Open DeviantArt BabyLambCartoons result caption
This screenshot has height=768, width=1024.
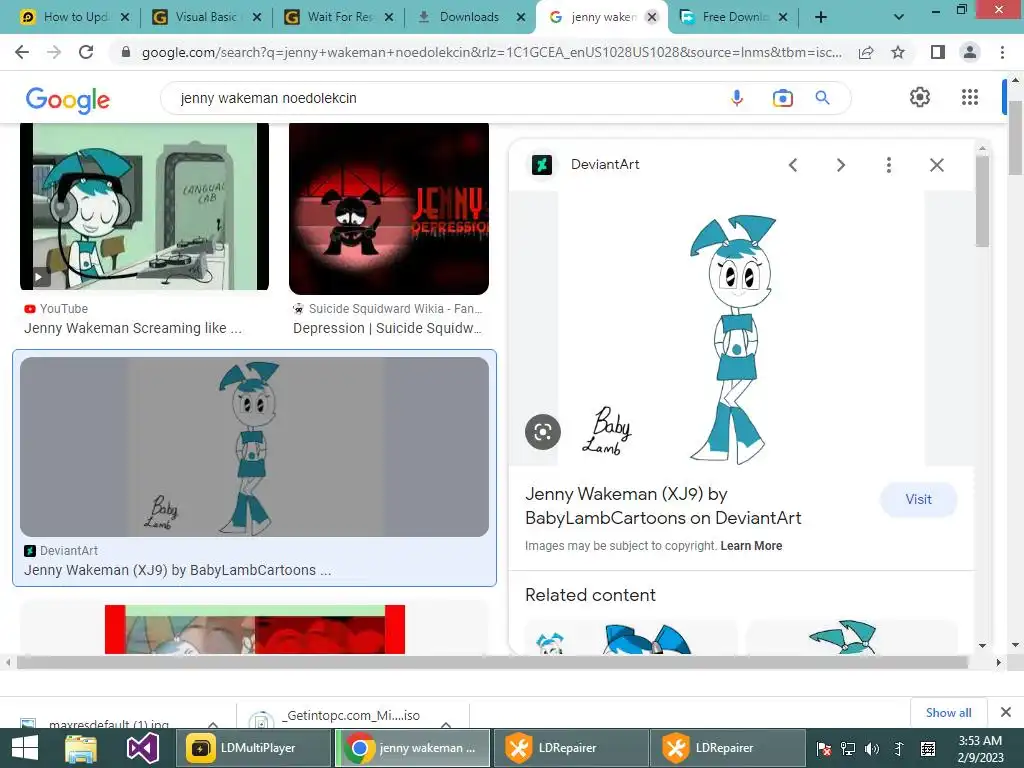tap(178, 570)
